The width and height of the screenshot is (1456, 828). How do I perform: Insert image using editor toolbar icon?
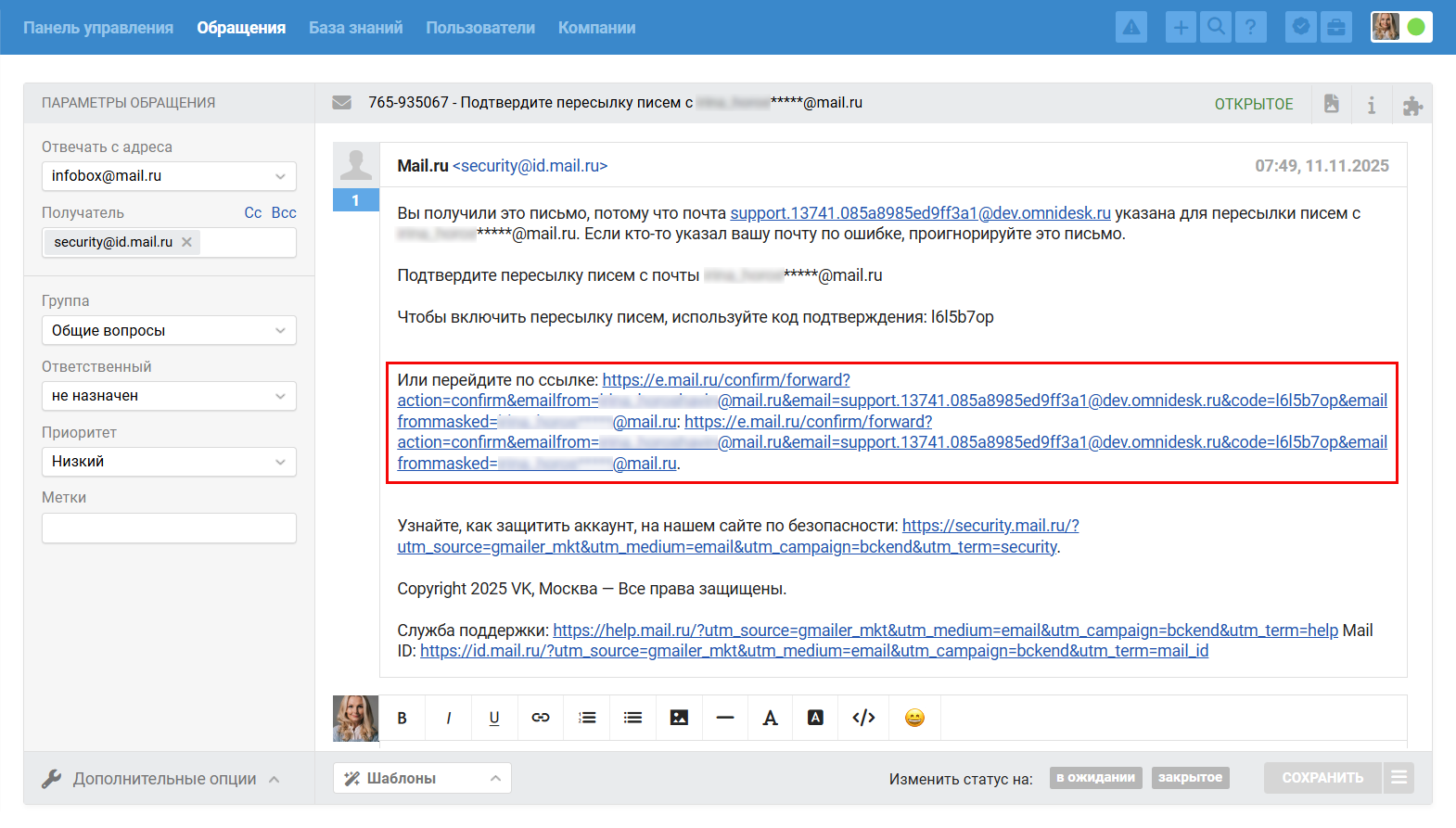pyautogui.click(x=679, y=718)
